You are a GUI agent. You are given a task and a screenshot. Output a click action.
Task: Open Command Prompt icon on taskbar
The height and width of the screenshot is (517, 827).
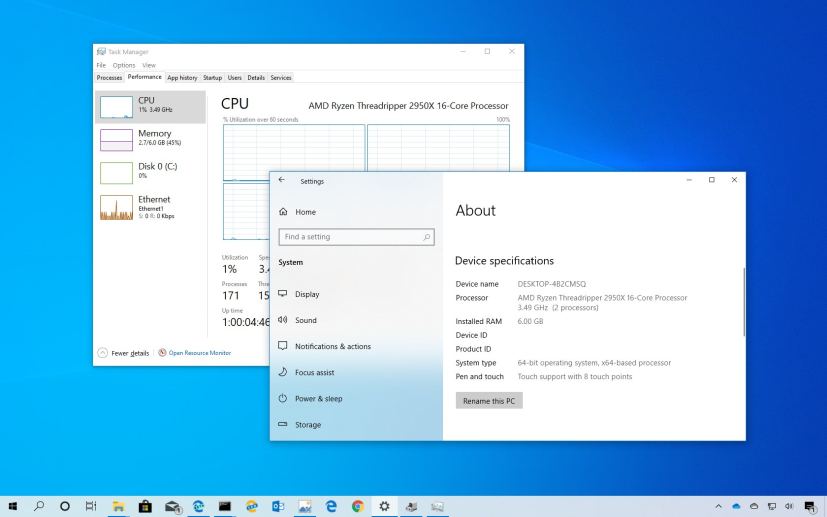(225, 506)
